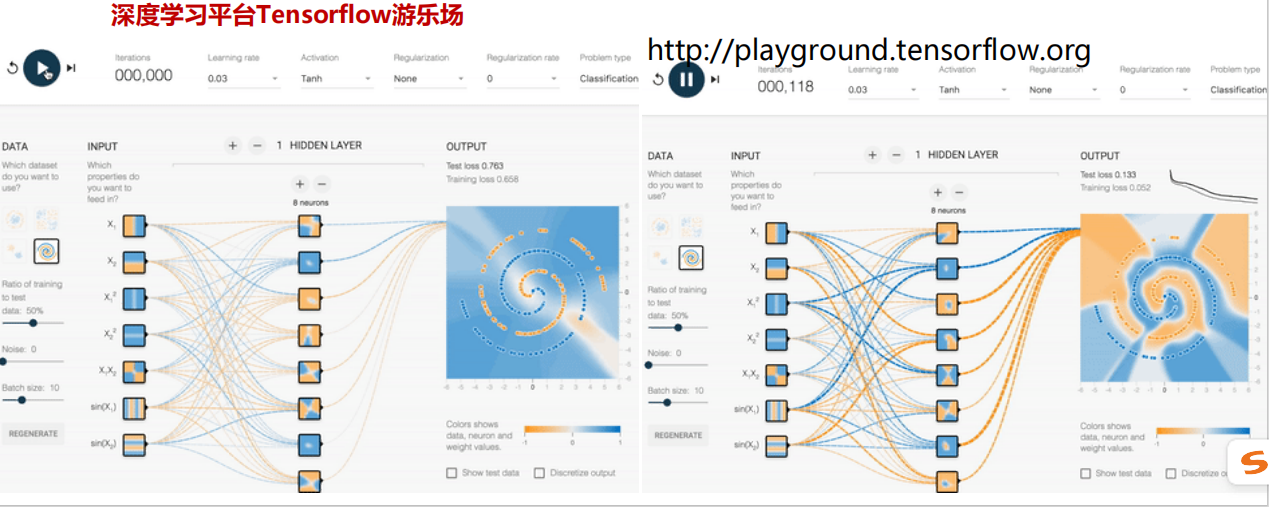Toggle the X₁ input feature, left playground

coord(135,225)
